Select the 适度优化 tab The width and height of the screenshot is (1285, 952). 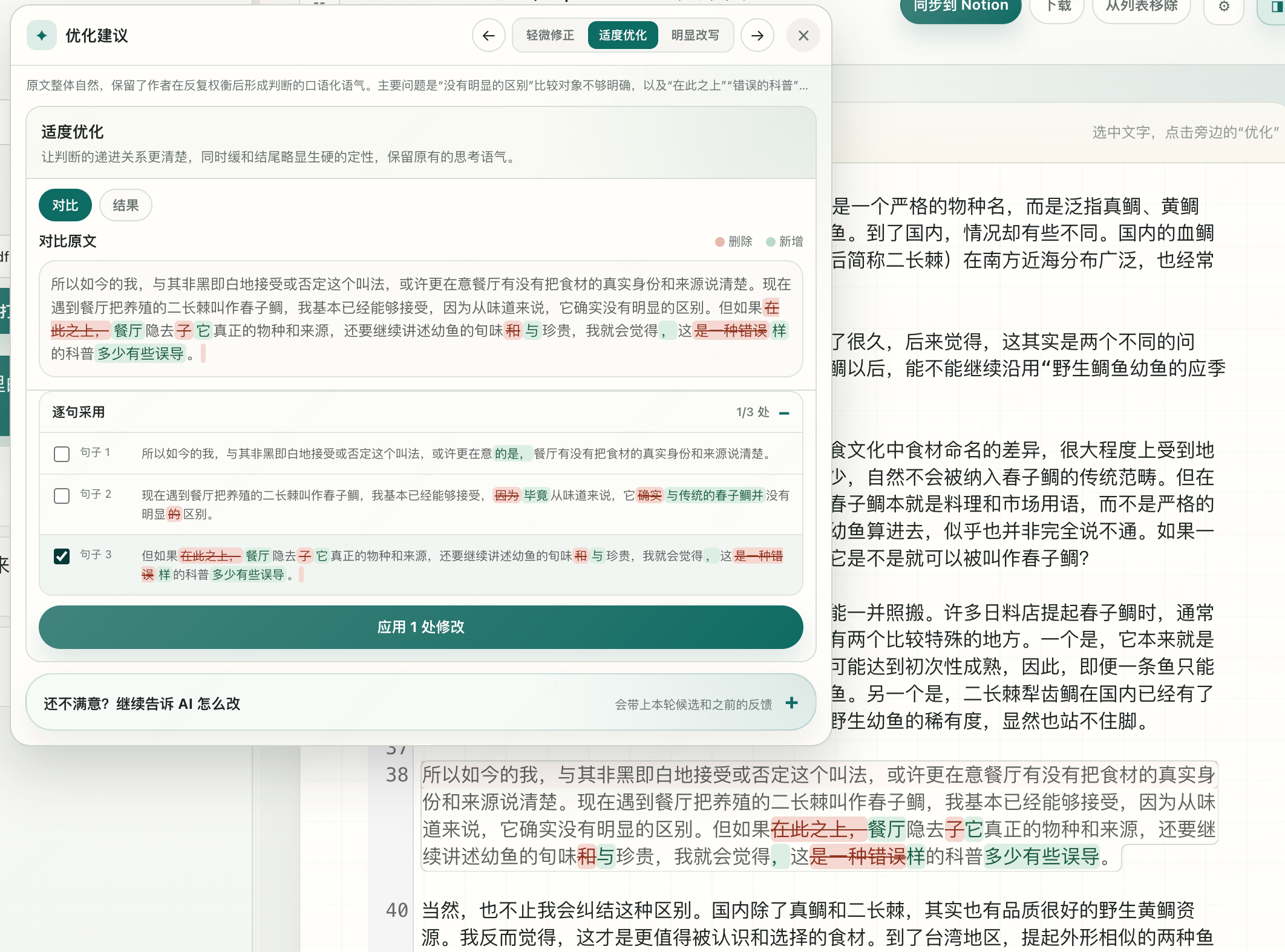tap(623, 36)
